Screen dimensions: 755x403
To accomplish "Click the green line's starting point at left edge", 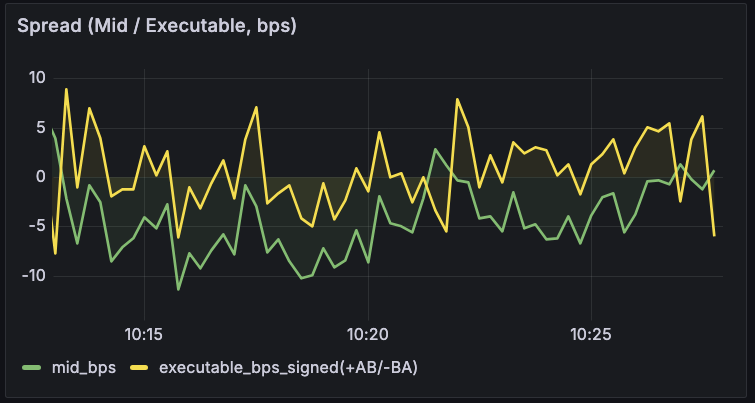I will click(x=53, y=129).
